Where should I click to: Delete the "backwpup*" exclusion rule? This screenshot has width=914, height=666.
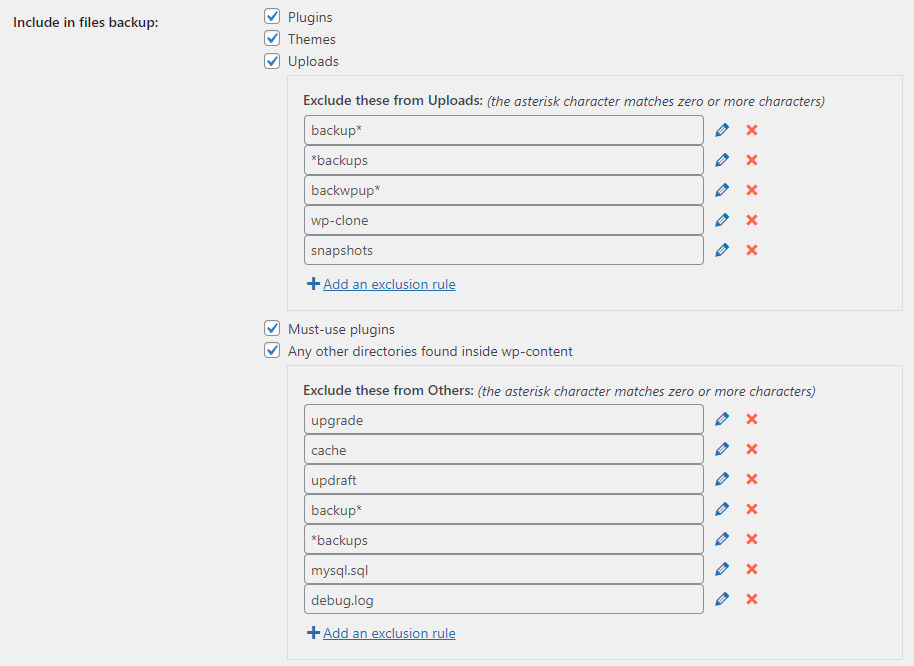(751, 189)
